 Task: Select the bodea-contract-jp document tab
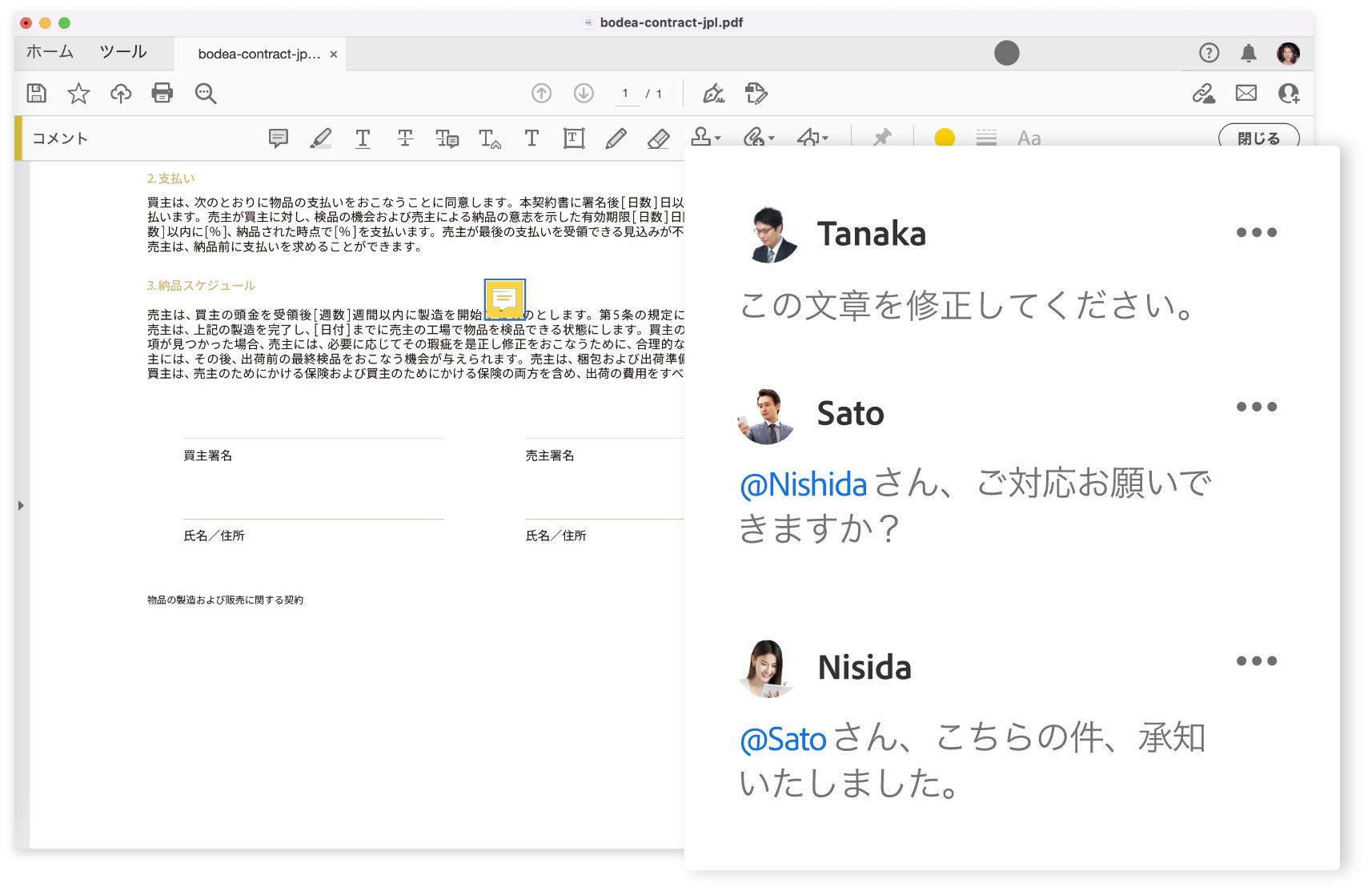[259, 54]
